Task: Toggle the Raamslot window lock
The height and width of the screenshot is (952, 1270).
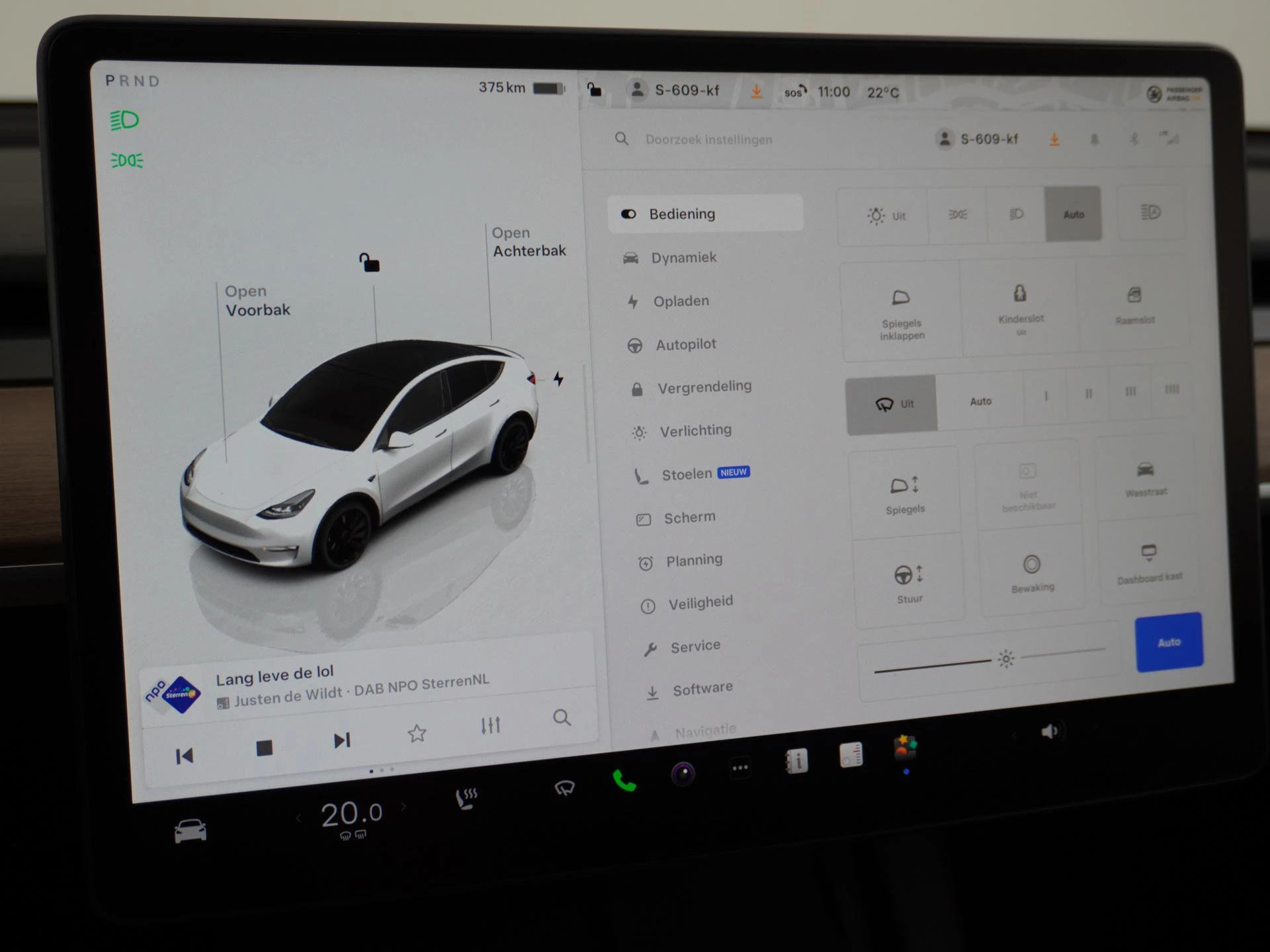Action: (1134, 305)
